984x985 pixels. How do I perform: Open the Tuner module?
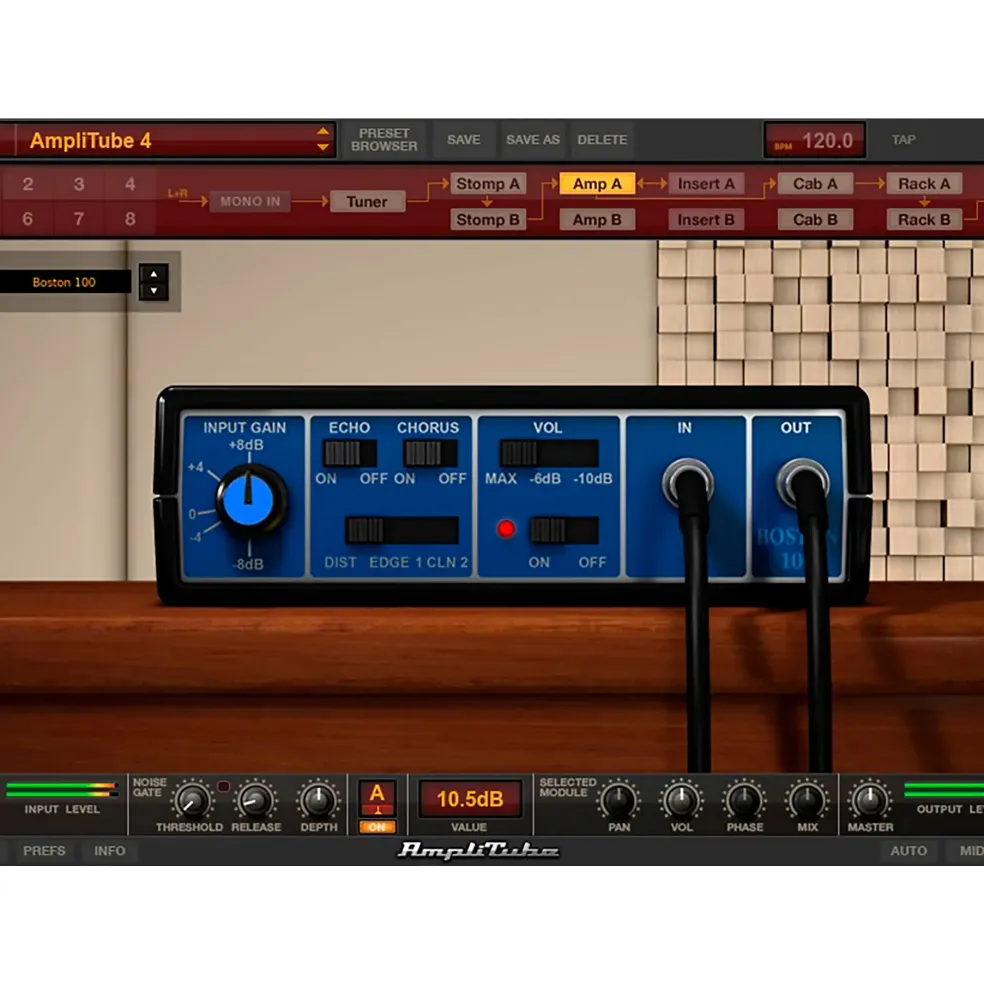[367, 202]
